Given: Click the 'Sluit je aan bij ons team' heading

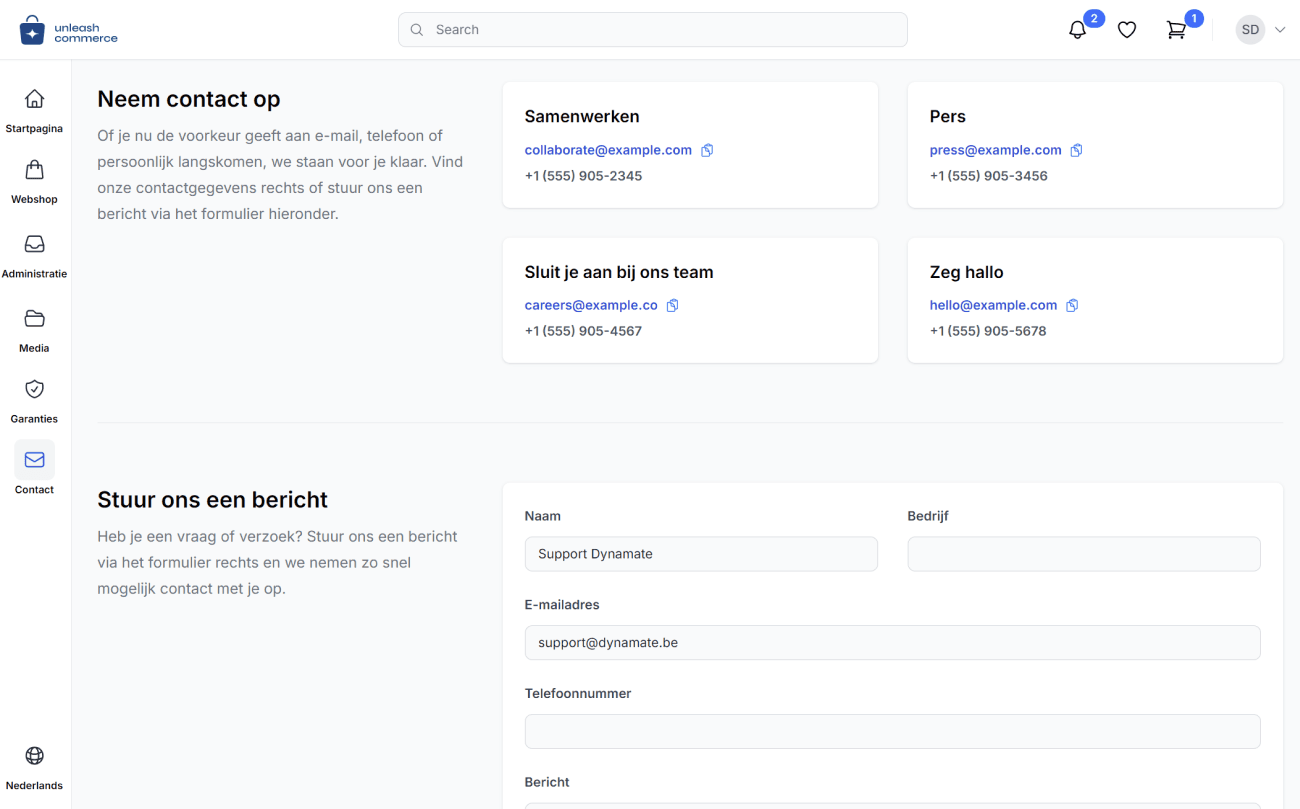Looking at the screenshot, I should click(619, 272).
